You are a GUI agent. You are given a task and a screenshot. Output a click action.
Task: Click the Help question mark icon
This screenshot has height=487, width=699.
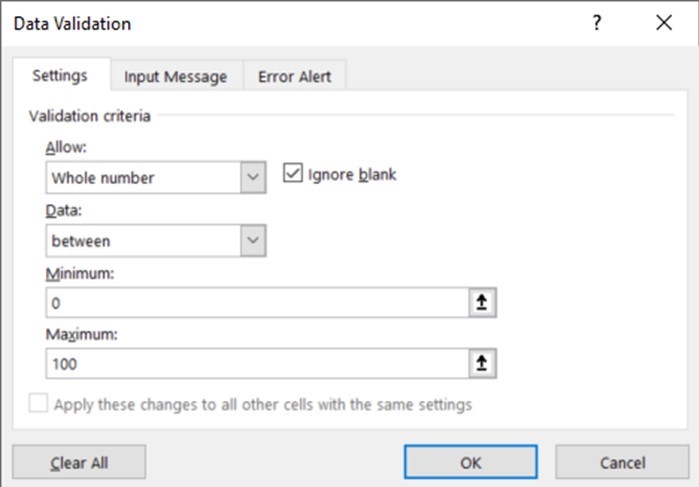click(x=597, y=23)
